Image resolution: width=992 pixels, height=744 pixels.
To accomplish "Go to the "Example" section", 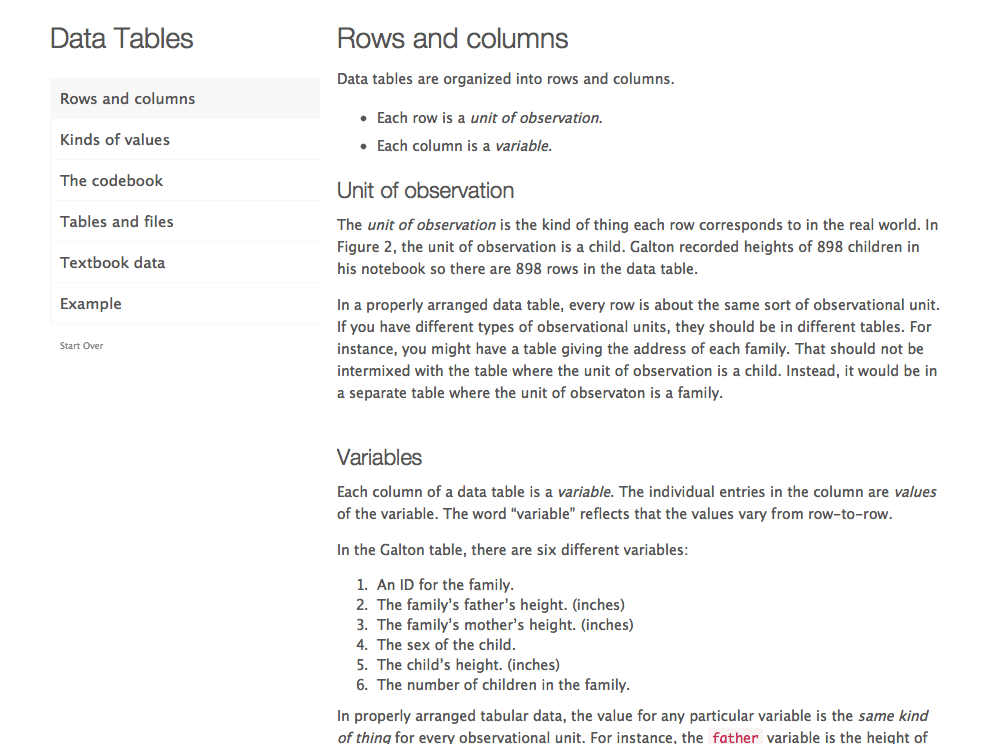I will coord(90,303).
